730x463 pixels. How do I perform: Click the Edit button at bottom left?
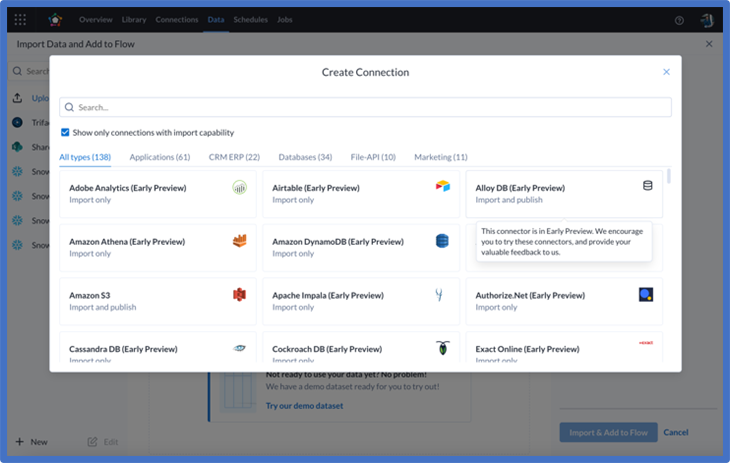coord(103,442)
